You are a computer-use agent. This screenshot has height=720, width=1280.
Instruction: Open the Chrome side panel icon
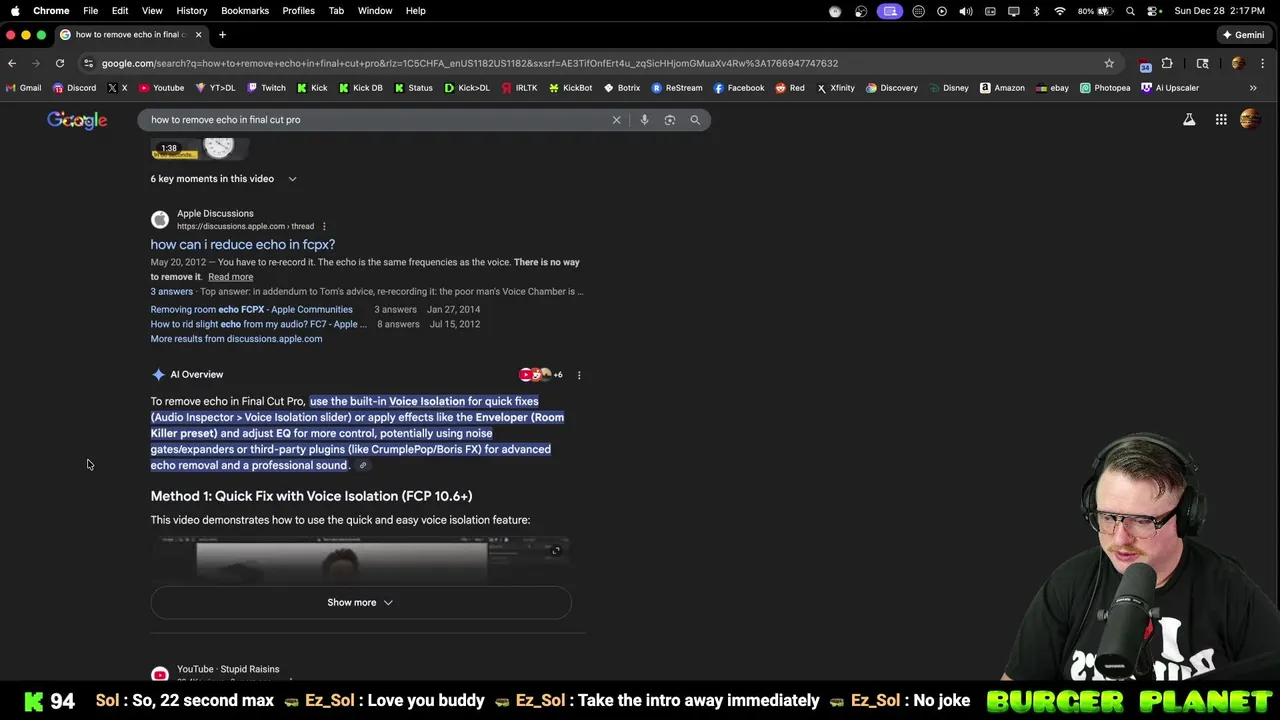[x=1203, y=63]
